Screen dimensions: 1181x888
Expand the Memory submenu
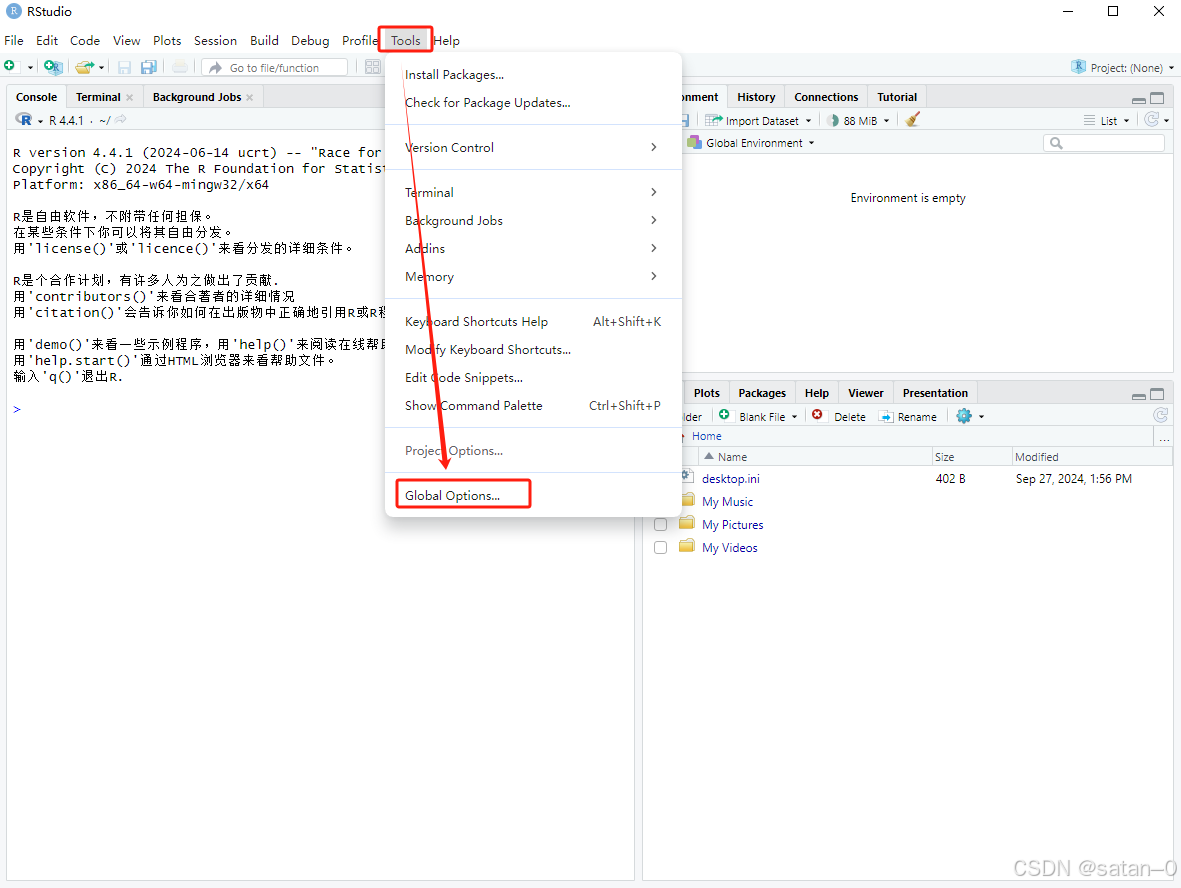pyautogui.click(x=533, y=276)
